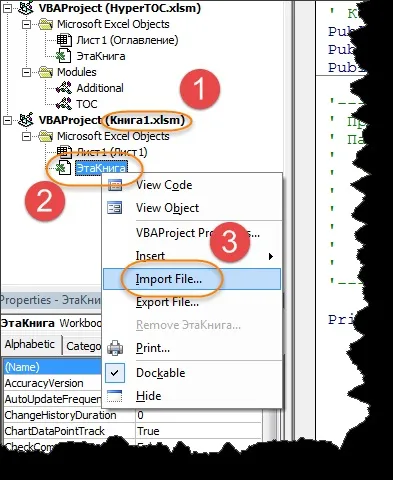The height and width of the screenshot is (480, 393).
Task: Collapse the VBAProject (HyperTOC.xlsm) node
Action: 7,8
